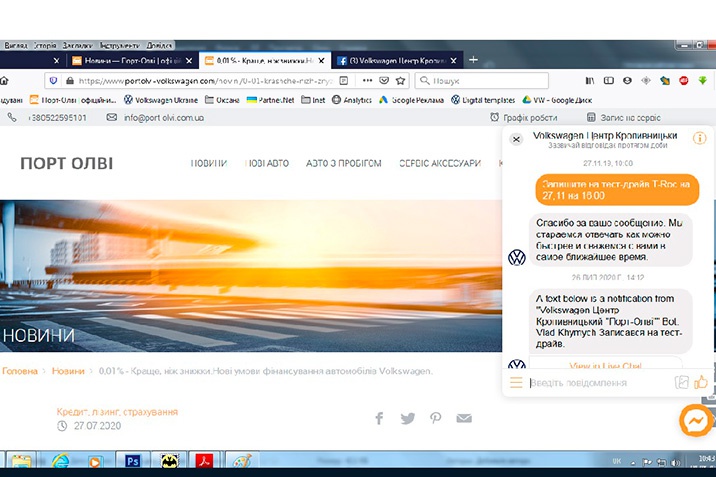
Task: Close the Facebook Volkswagen tab
Action: [x=453, y=60]
